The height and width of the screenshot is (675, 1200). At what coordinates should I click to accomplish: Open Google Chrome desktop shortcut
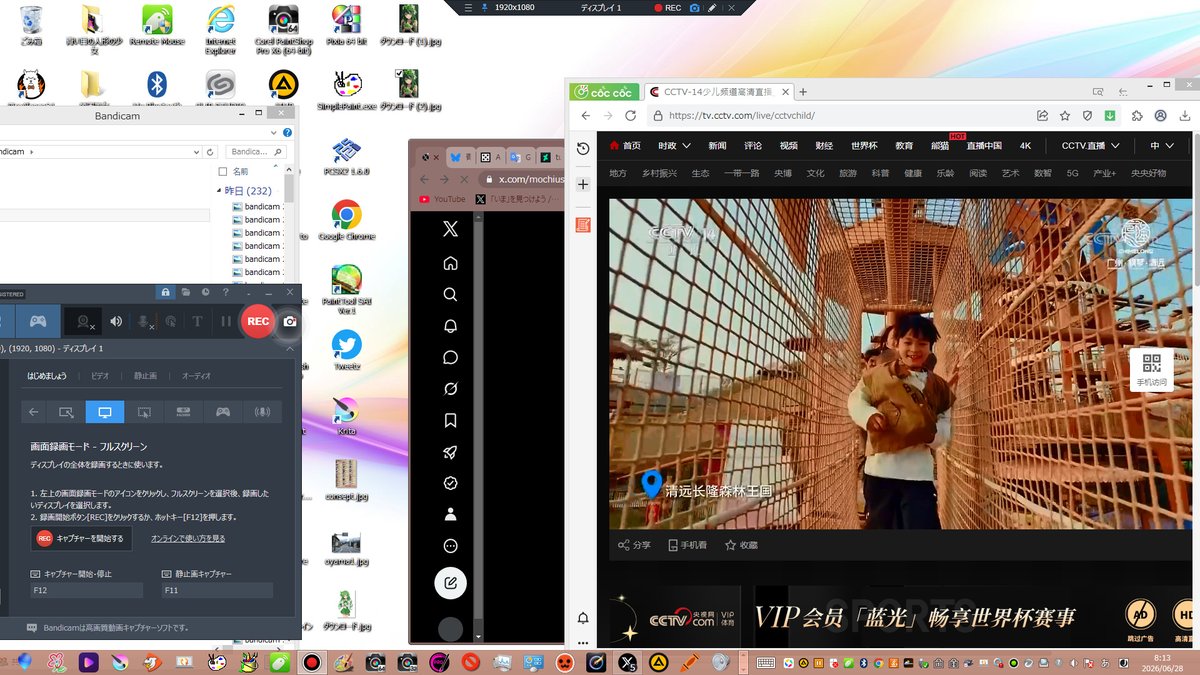(x=346, y=221)
